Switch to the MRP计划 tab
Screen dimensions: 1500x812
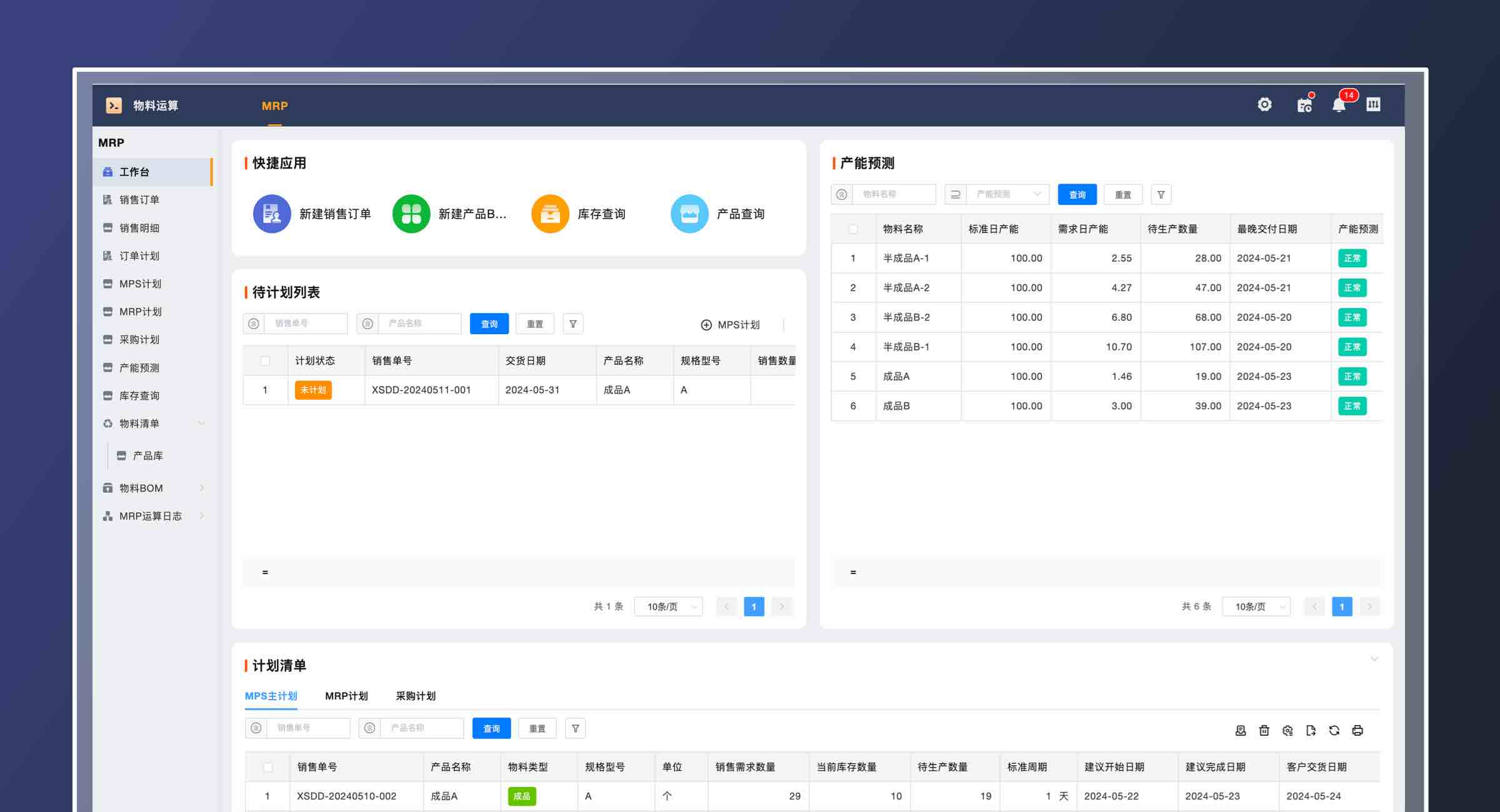(346, 696)
